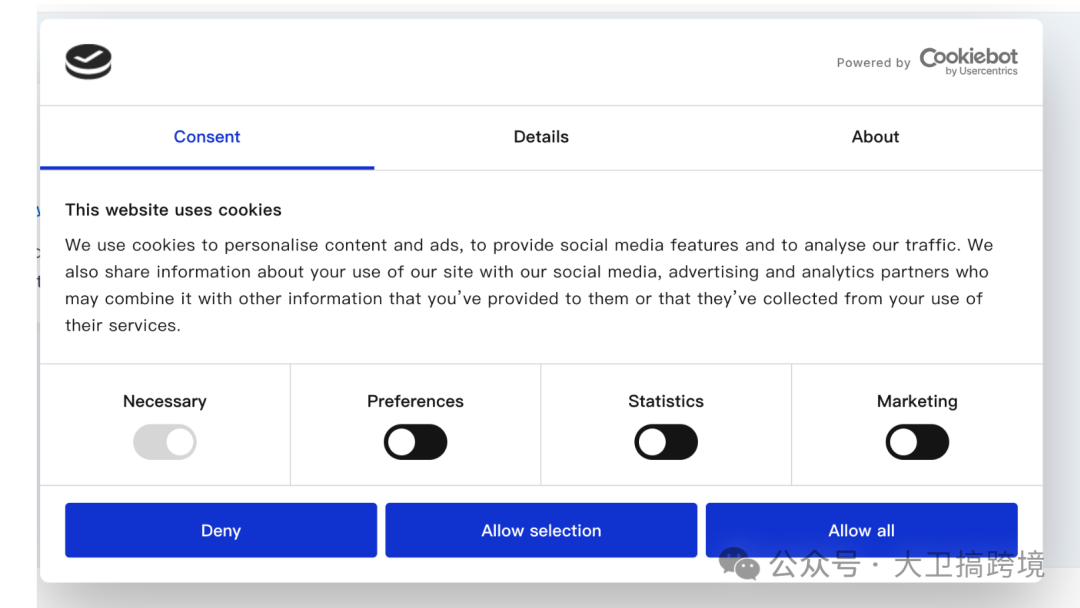This screenshot has width=1080, height=608.
Task: Toggle the Necessary cookies switch
Action: [x=165, y=442]
